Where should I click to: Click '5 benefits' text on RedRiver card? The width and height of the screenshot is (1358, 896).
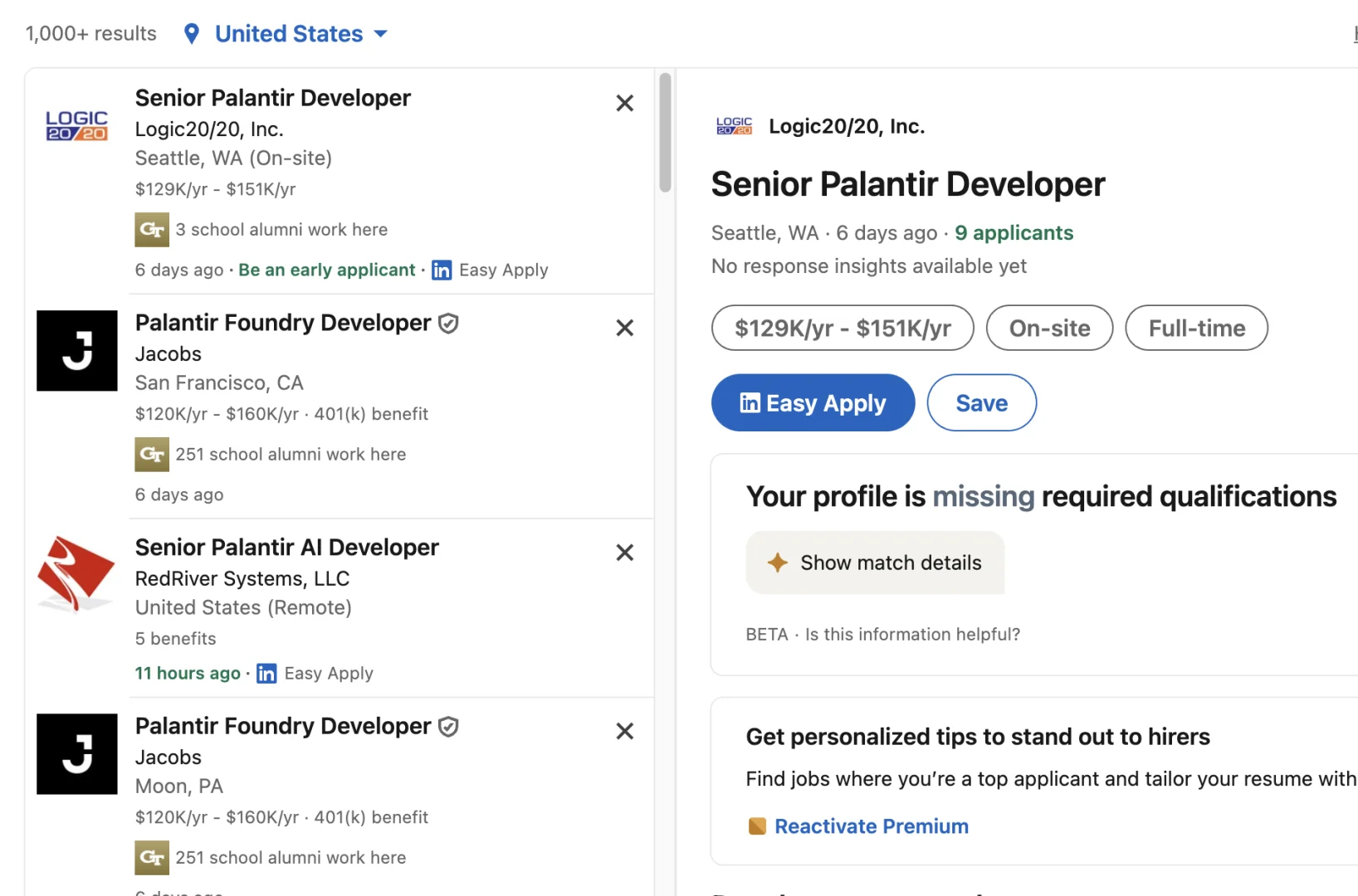pyautogui.click(x=175, y=639)
